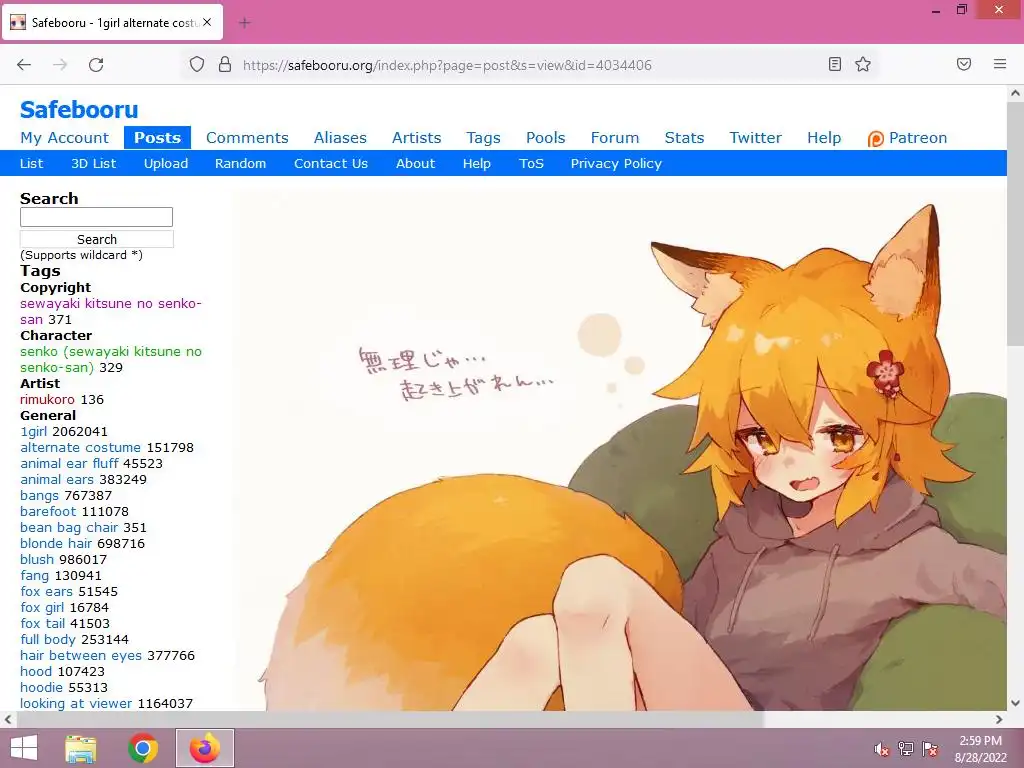The width and height of the screenshot is (1024, 768).
Task: Open the My Account tab
Action: 65,138
